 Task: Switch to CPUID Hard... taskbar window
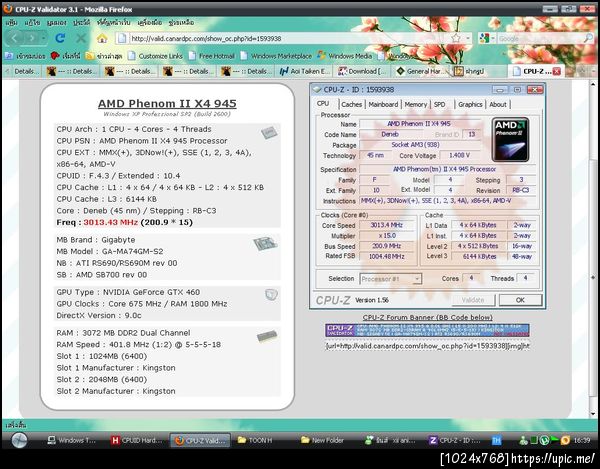point(137,440)
